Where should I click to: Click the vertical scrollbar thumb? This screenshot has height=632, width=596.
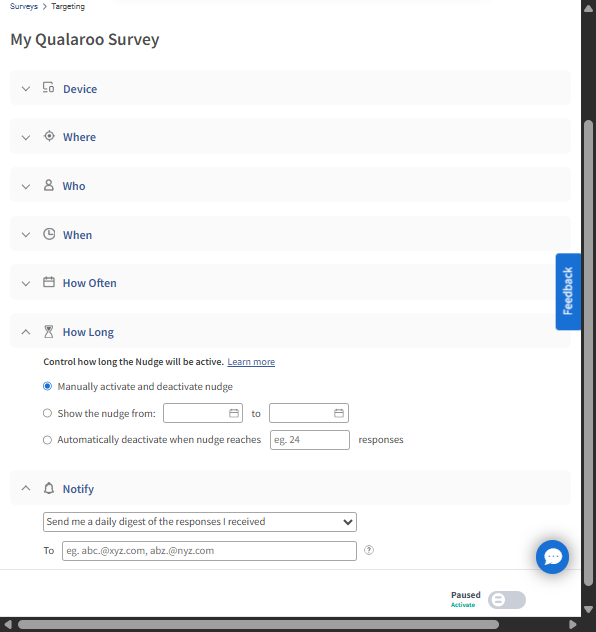(588, 353)
